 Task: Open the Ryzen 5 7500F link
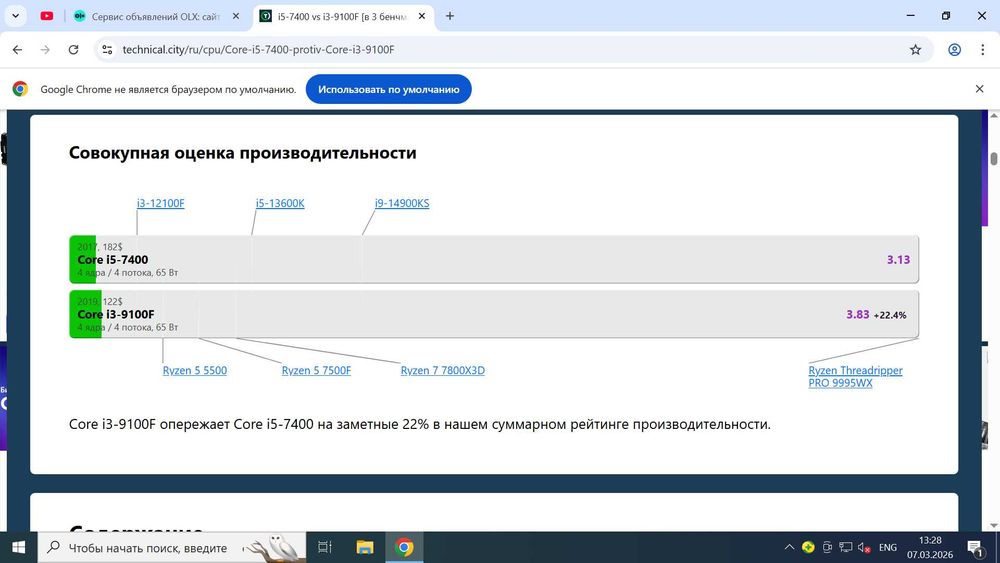[x=316, y=370]
